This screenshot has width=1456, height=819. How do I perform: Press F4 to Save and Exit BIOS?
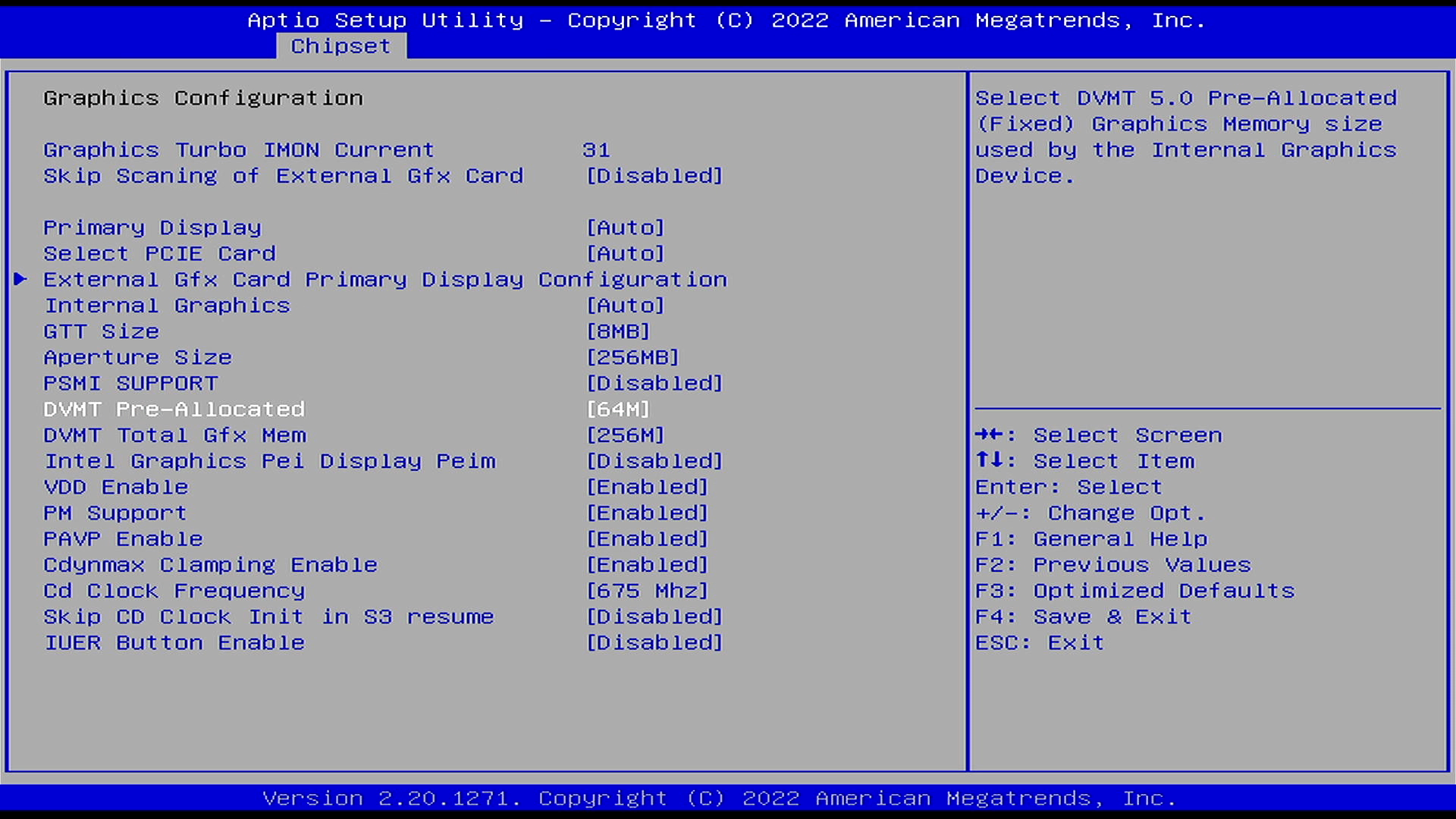(1084, 616)
